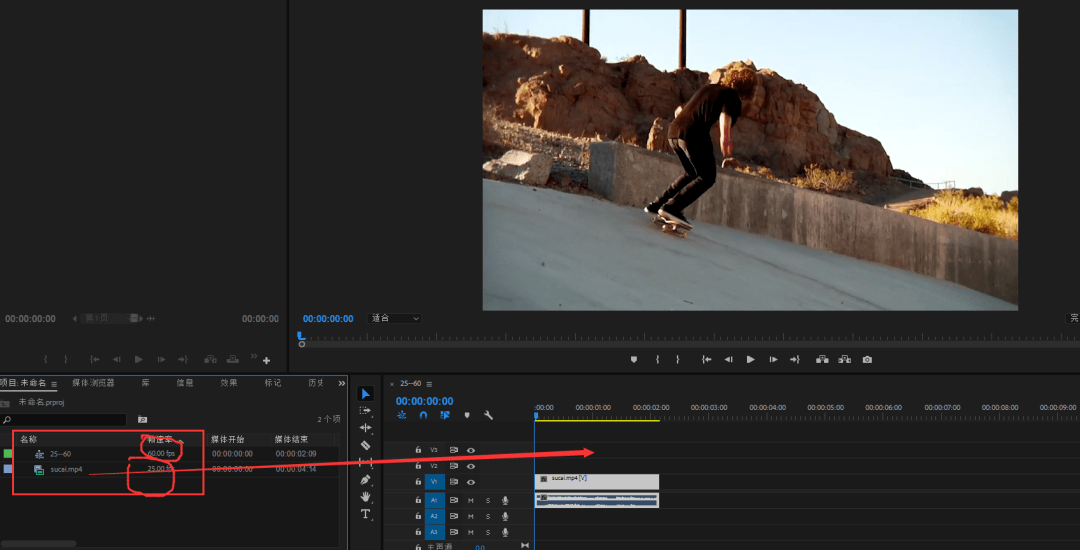Toggle linked selection in timeline
Screen dimensions: 1080x550
point(444,415)
